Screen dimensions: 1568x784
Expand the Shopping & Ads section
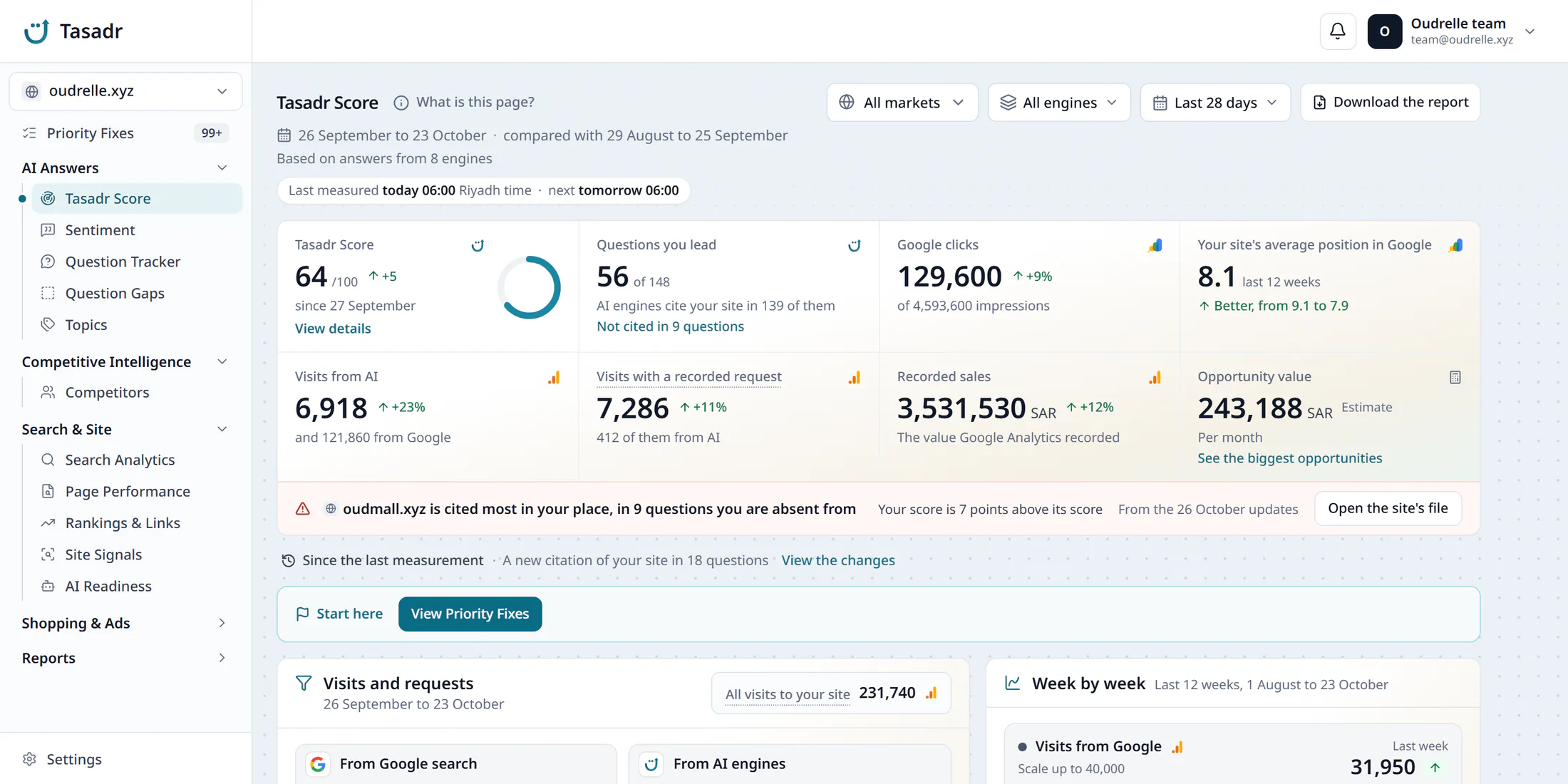[222, 624]
